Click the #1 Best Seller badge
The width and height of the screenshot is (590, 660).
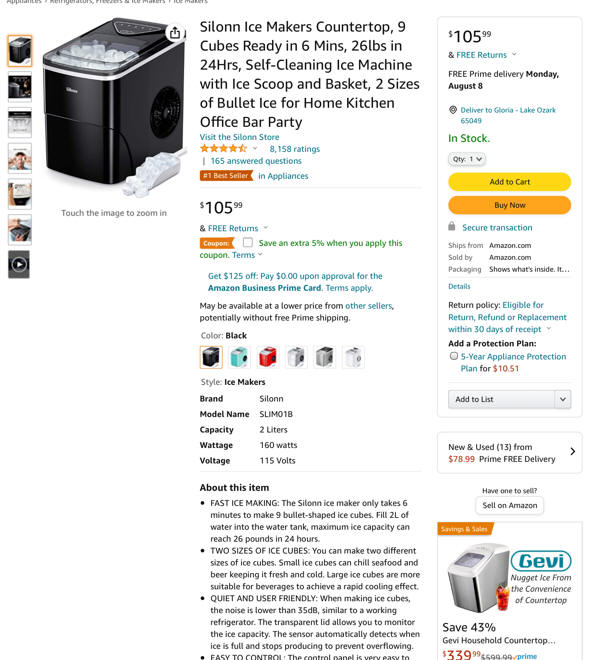(x=226, y=176)
